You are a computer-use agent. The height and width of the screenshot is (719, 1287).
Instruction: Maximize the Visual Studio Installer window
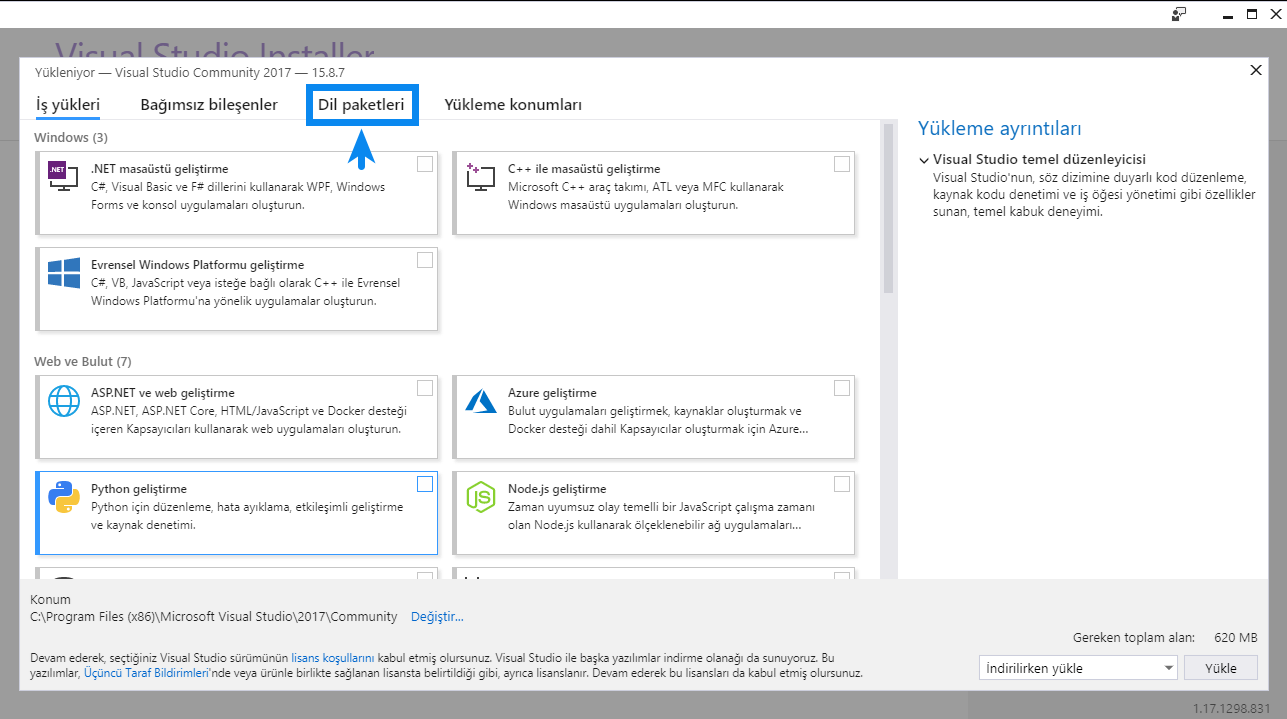point(1251,14)
